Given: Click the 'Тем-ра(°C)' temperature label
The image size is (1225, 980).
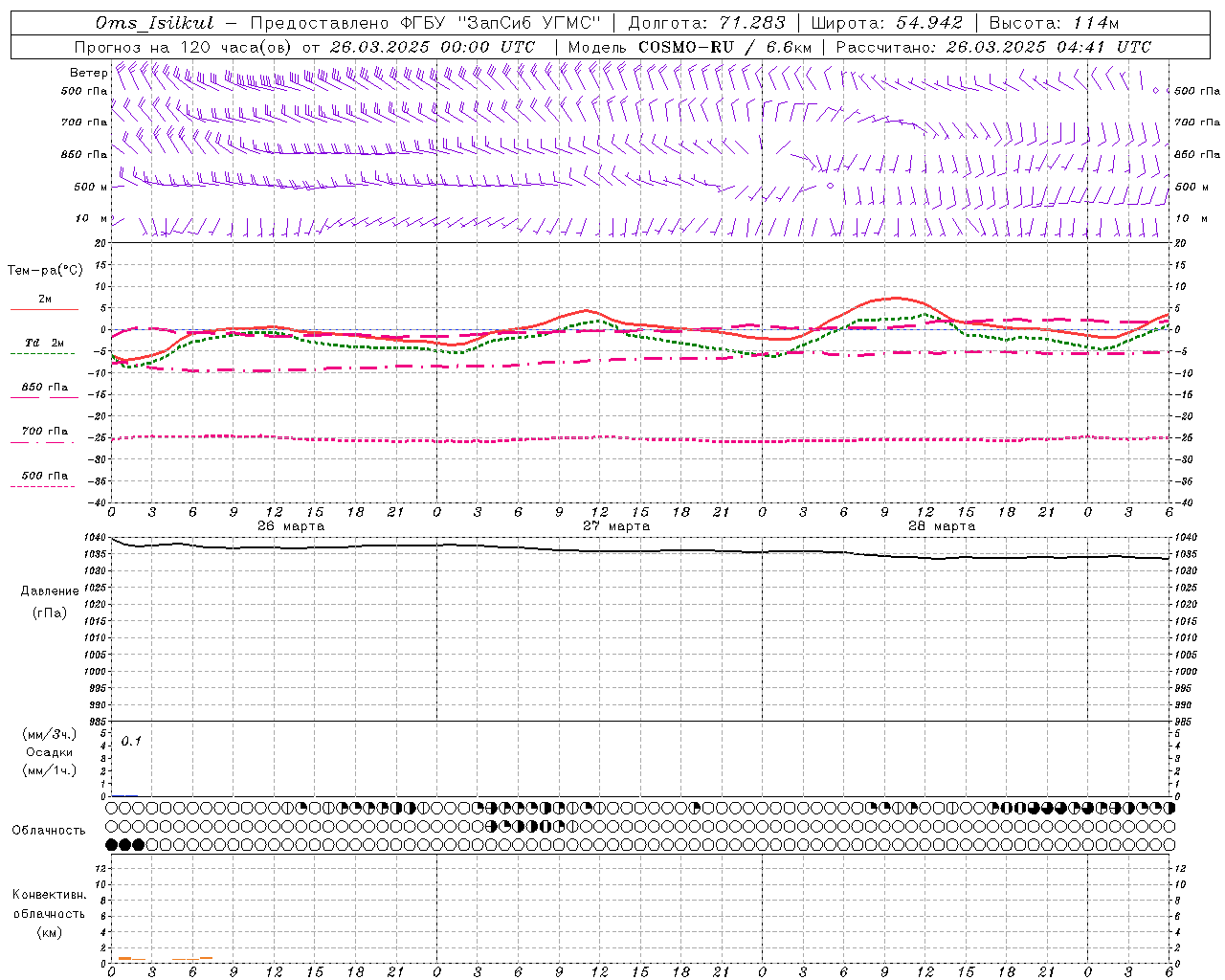Looking at the screenshot, I should tap(45, 270).
